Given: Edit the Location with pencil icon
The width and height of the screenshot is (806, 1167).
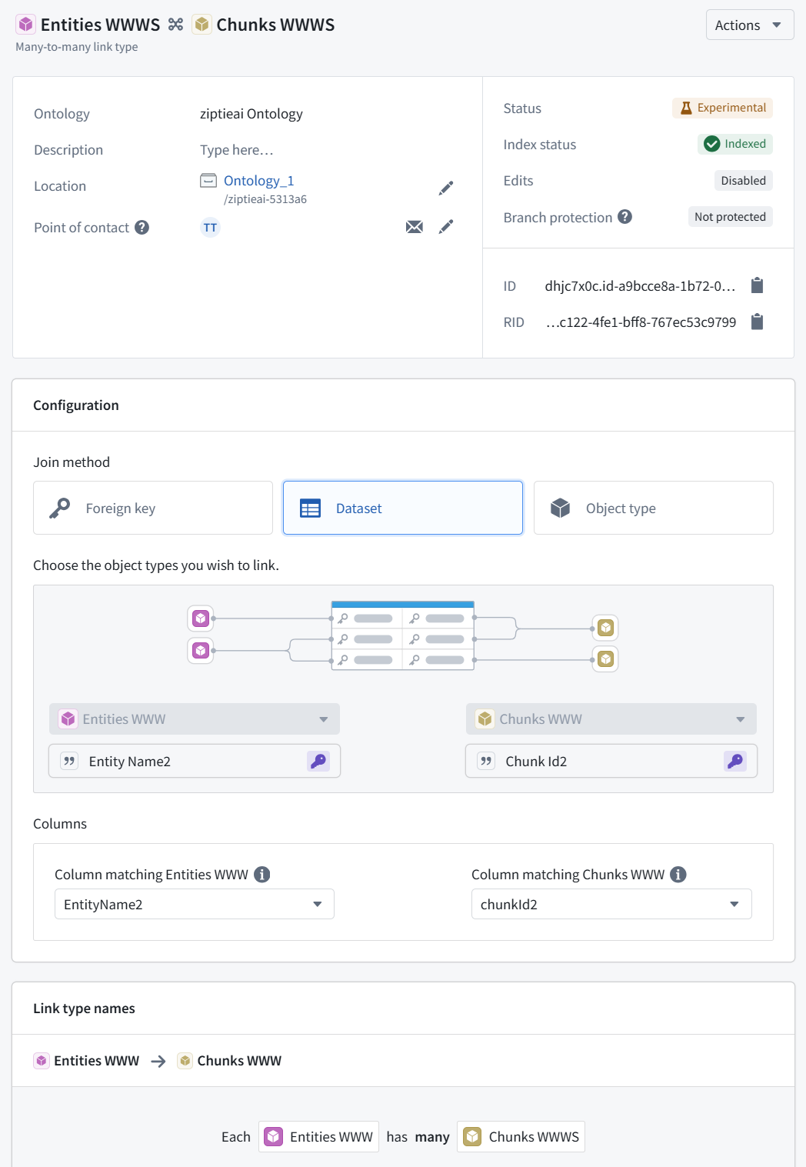Looking at the screenshot, I should coord(446,188).
